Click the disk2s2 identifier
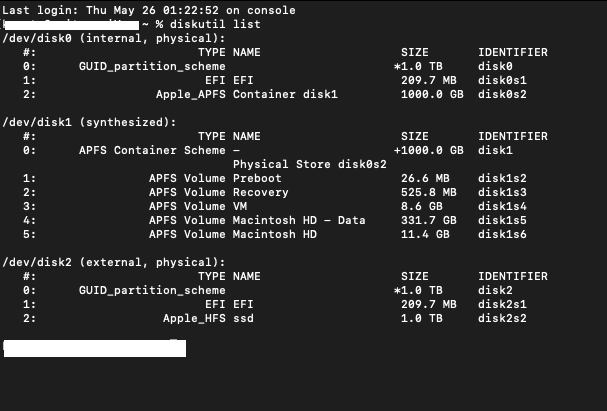Image resolution: width=607 pixels, height=411 pixels. 502,318
